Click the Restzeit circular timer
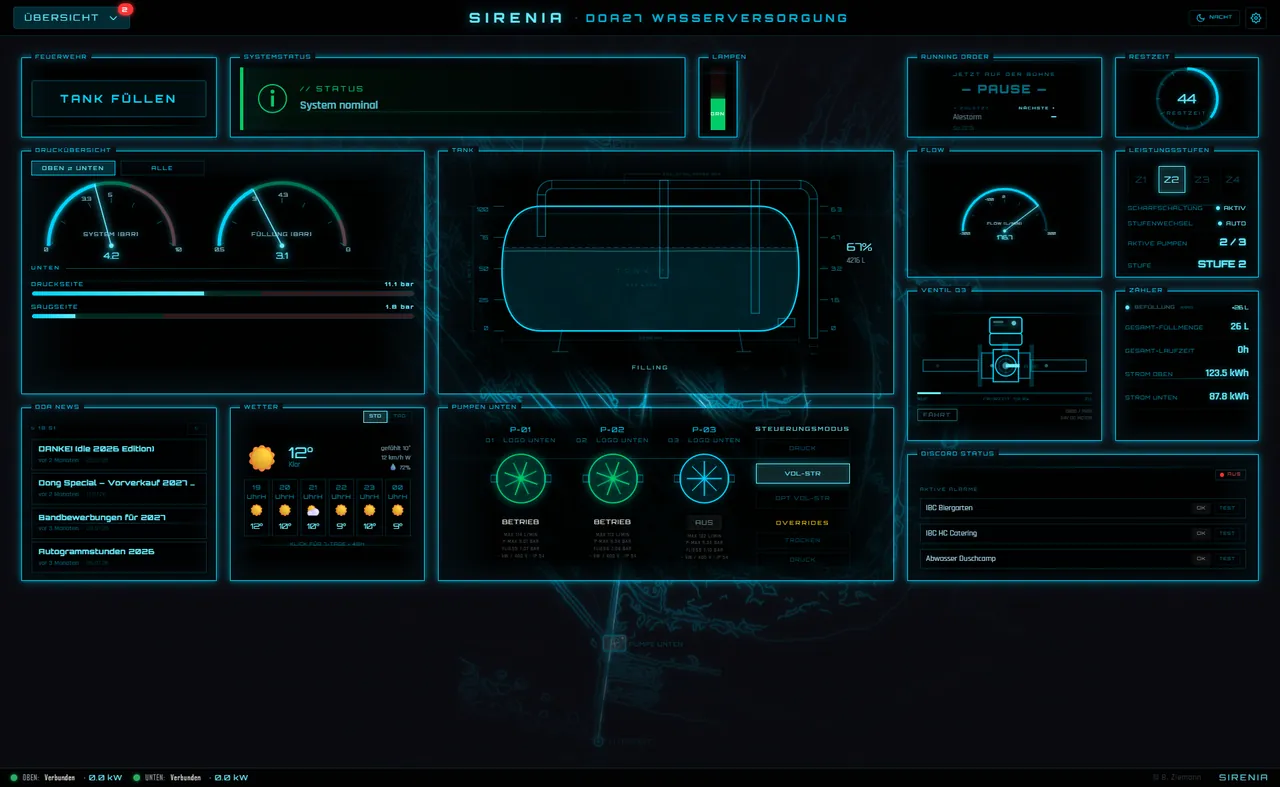This screenshot has height=787, width=1280. (x=1187, y=99)
